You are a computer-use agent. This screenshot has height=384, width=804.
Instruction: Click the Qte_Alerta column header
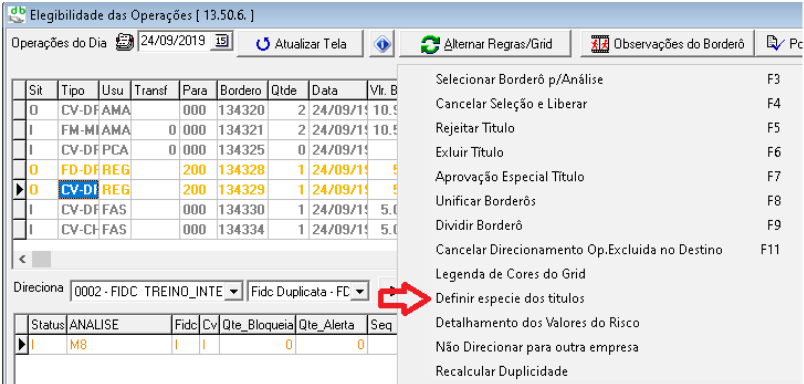(x=331, y=325)
